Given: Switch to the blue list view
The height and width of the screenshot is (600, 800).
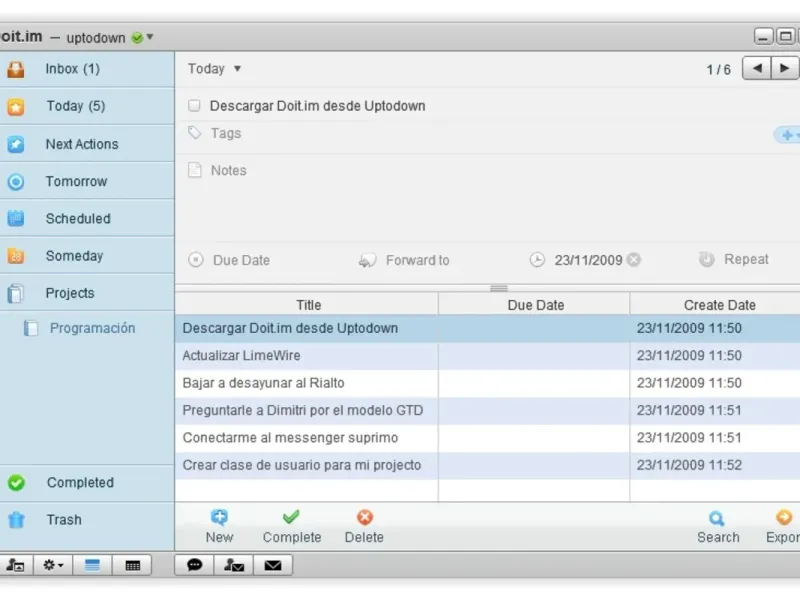Looking at the screenshot, I should point(92,565).
